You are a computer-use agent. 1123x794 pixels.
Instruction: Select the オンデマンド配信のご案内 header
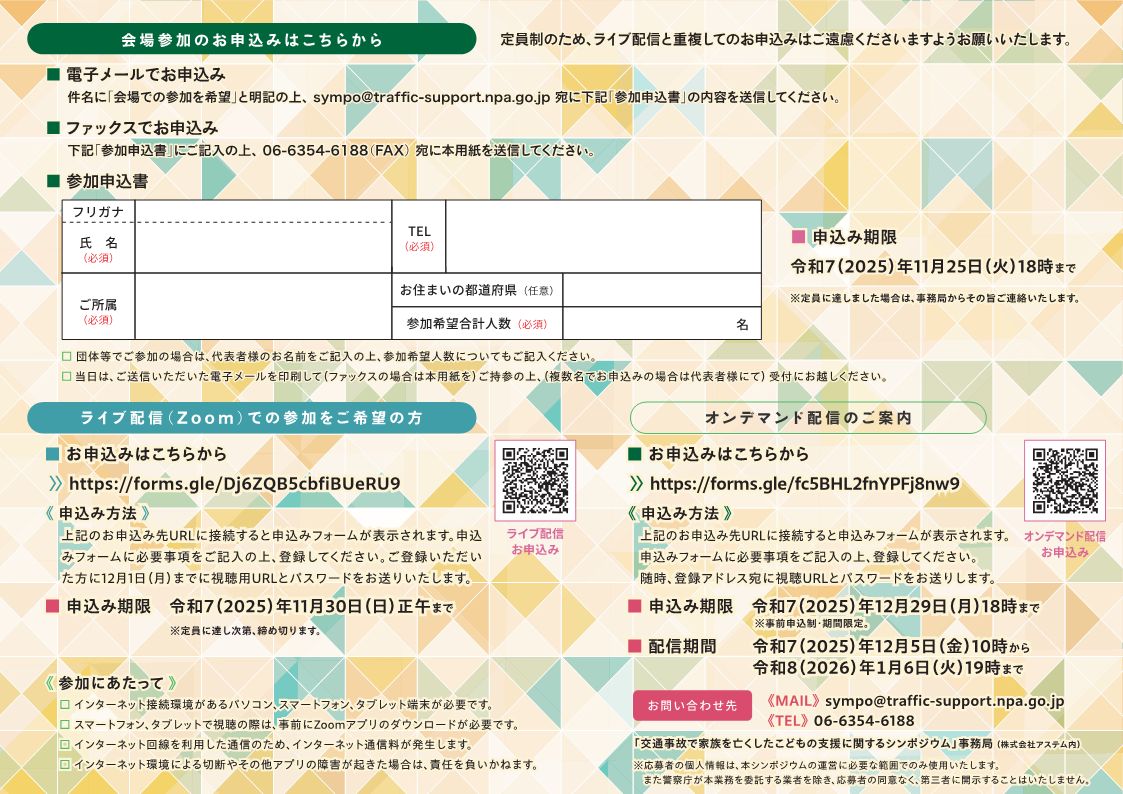pos(807,417)
